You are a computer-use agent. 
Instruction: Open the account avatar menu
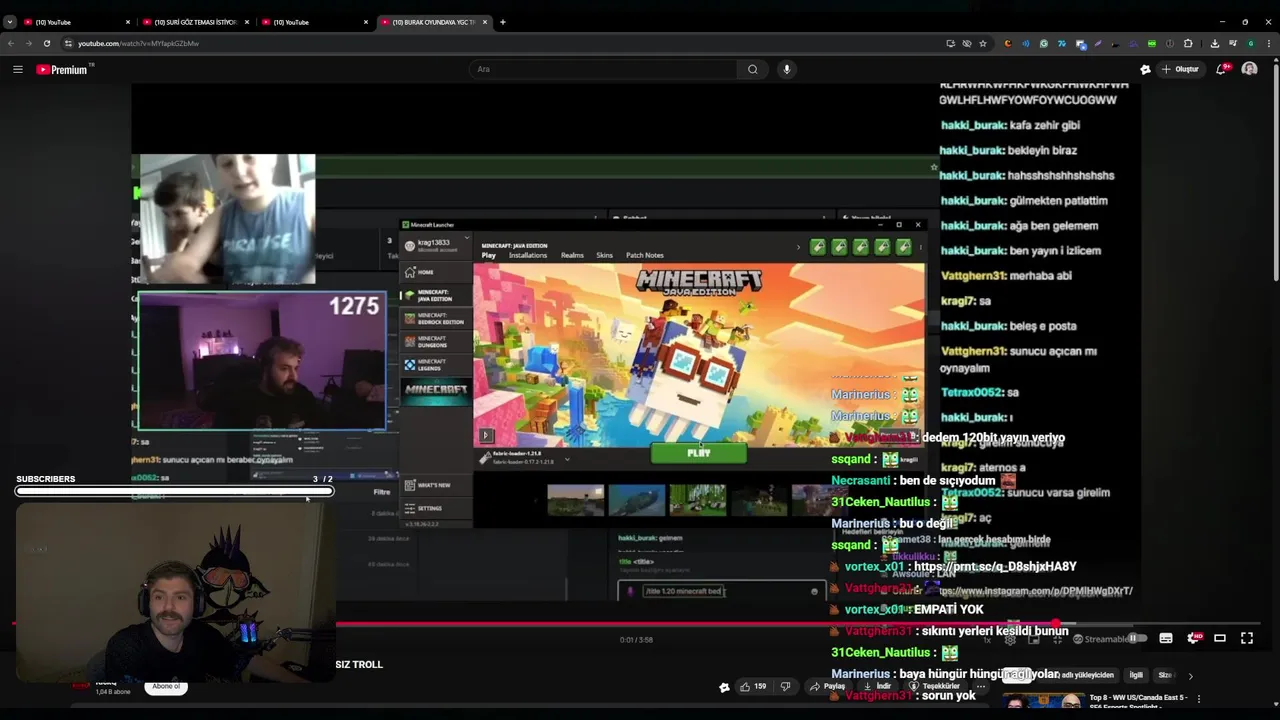point(1249,69)
